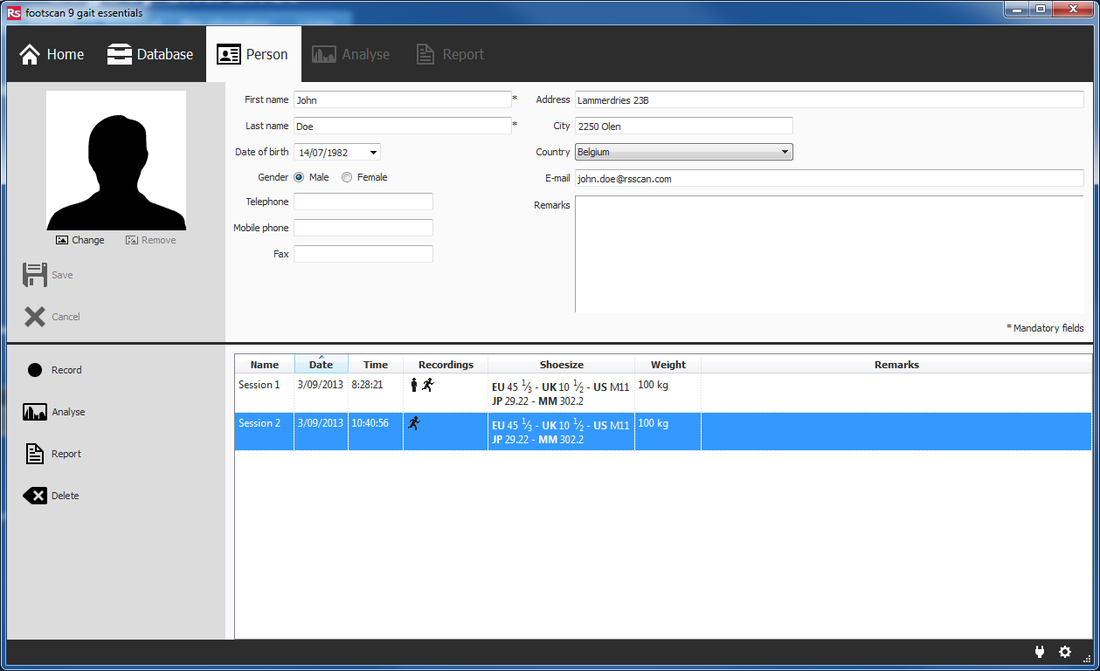Sort sessions by Time column header
1100x671 pixels.
[x=375, y=364]
